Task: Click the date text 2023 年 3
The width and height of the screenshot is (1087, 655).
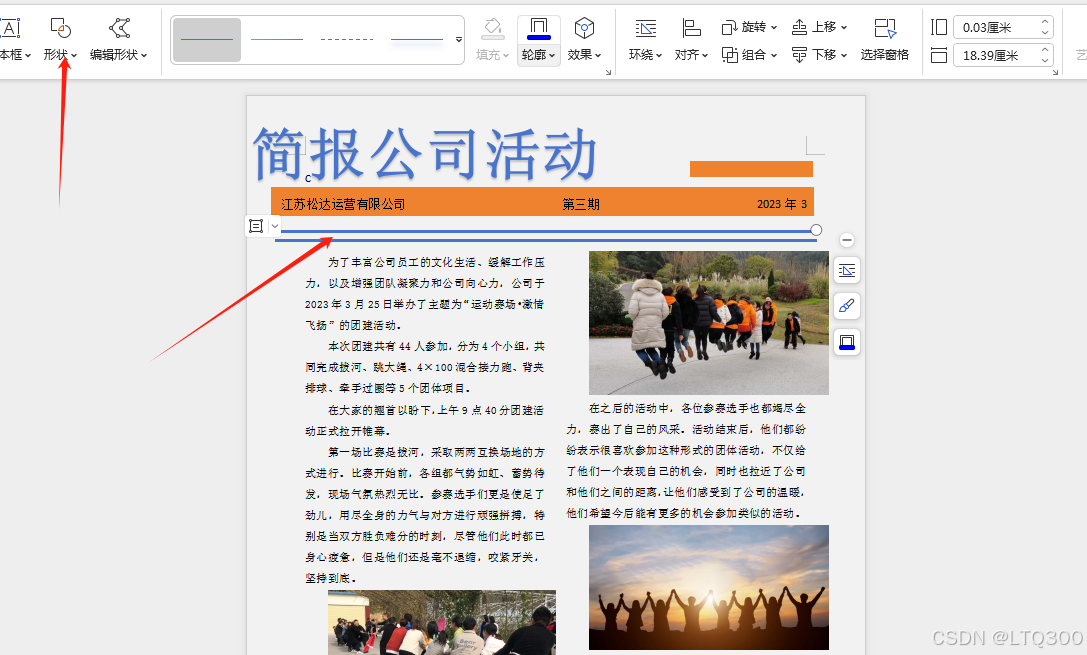Action: tap(782, 204)
